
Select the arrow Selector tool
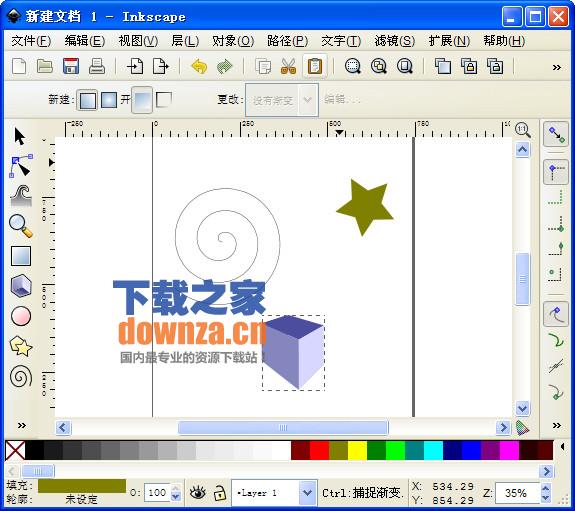tap(19, 136)
